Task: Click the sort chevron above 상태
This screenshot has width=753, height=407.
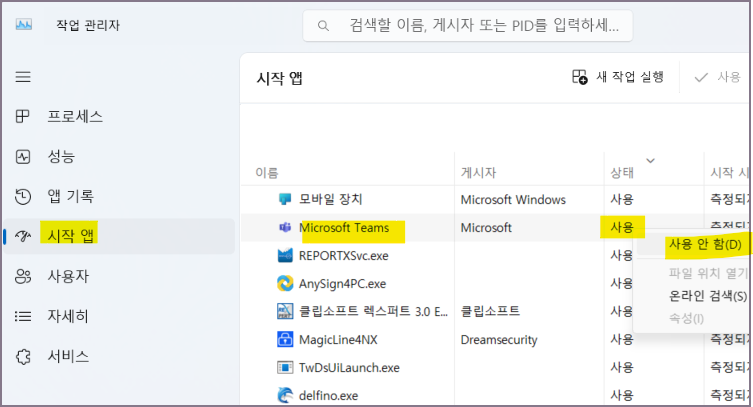Action: (650, 161)
